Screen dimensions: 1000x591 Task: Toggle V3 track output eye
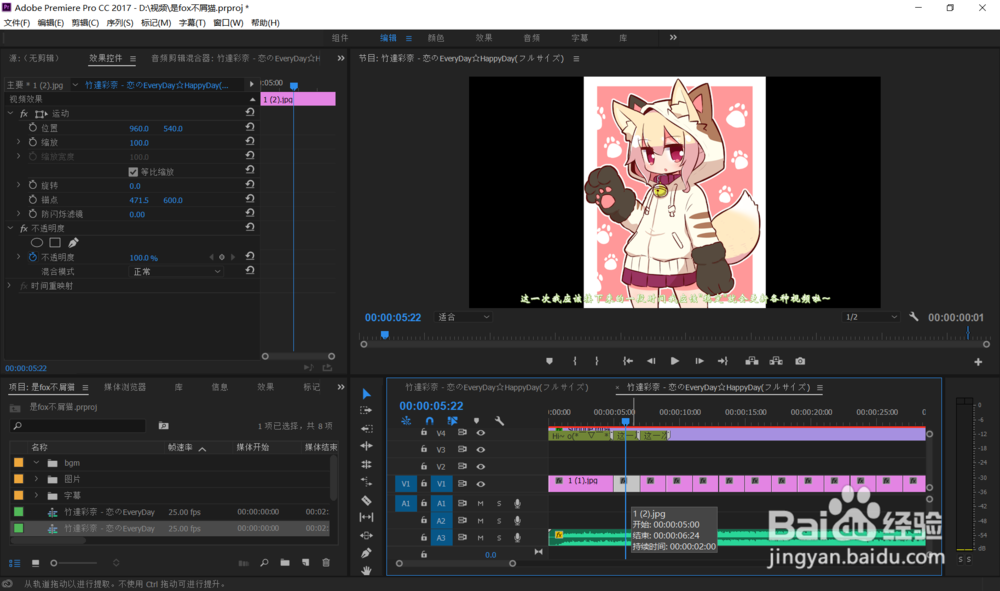[481, 449]
